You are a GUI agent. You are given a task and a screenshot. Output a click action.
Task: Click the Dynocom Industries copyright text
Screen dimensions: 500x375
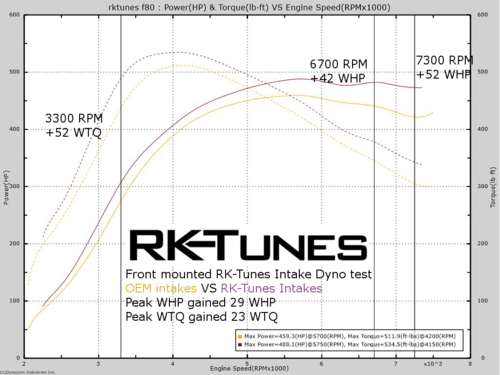28,372
